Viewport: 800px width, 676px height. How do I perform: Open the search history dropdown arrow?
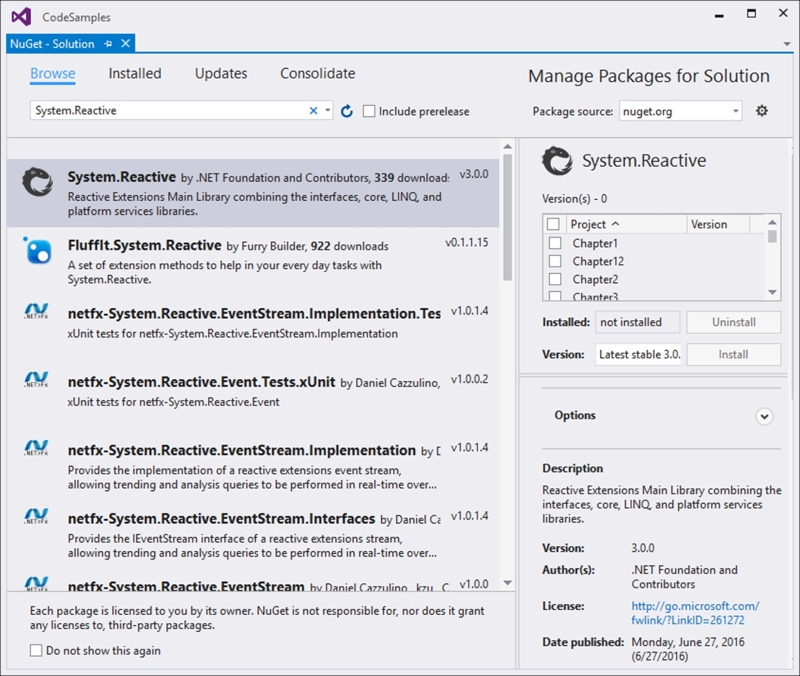(x=328, y=110)
